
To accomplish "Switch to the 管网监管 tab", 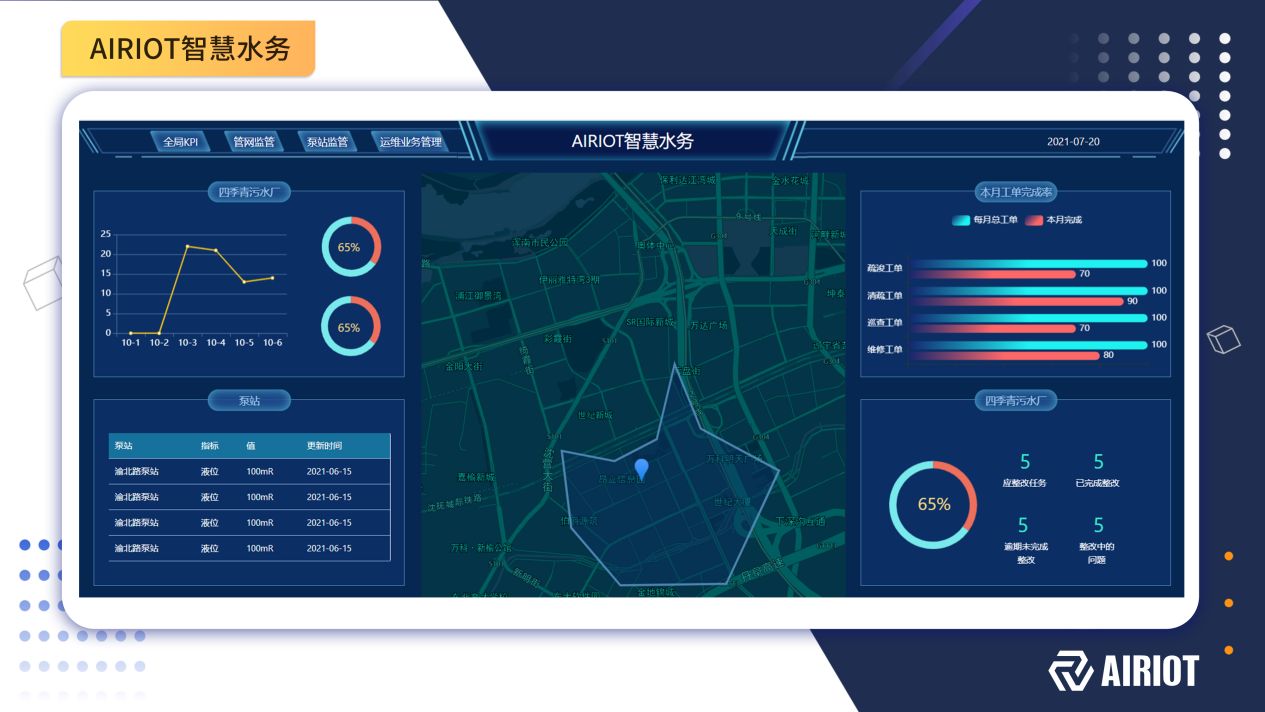I will [x=253, y=142].
